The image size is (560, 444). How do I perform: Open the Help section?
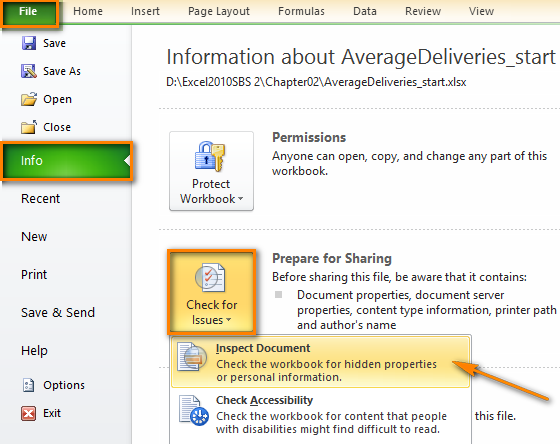[x=34, y=351]
